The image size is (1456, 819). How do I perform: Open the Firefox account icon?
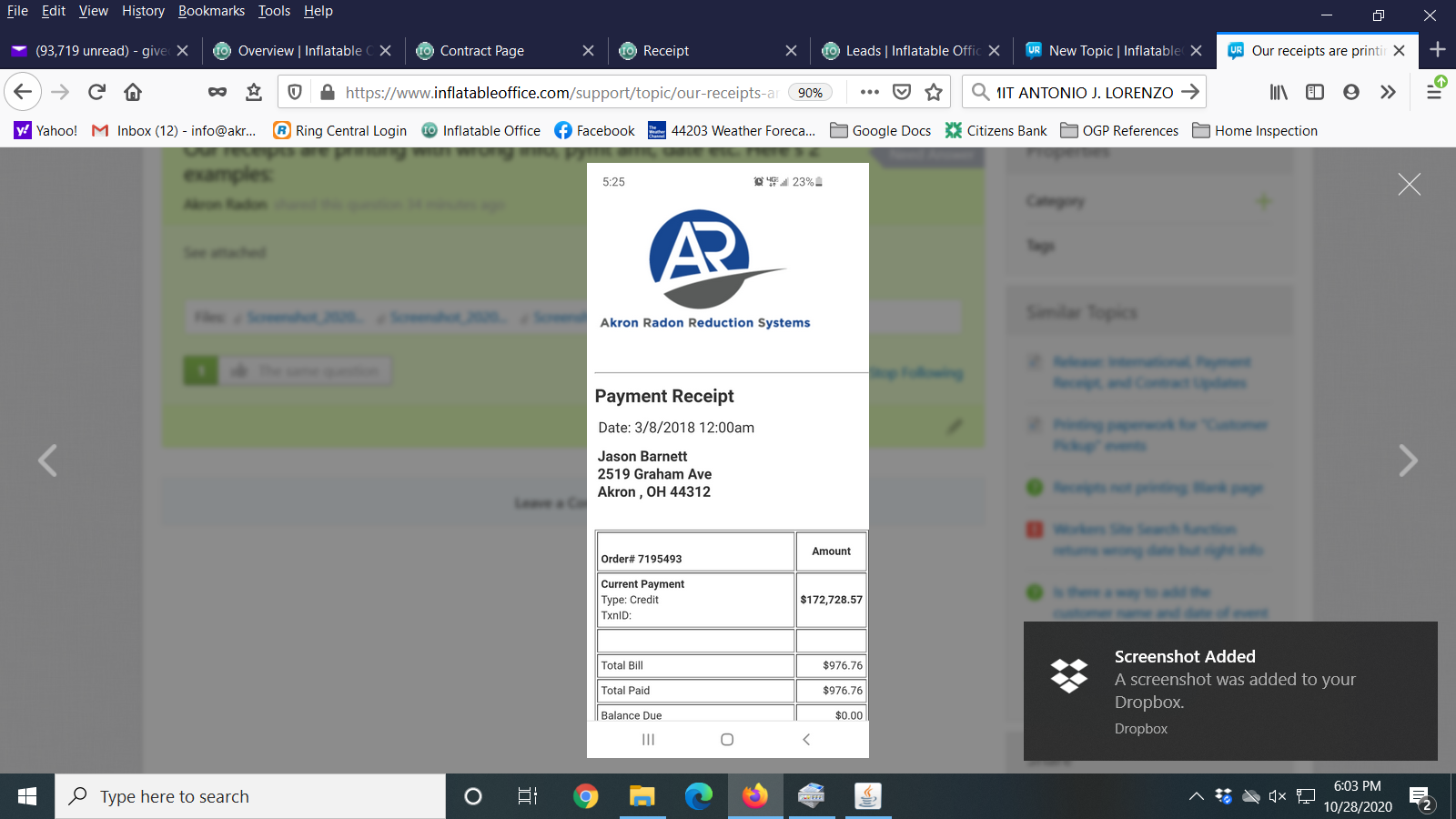click(x=1351, y=92)
